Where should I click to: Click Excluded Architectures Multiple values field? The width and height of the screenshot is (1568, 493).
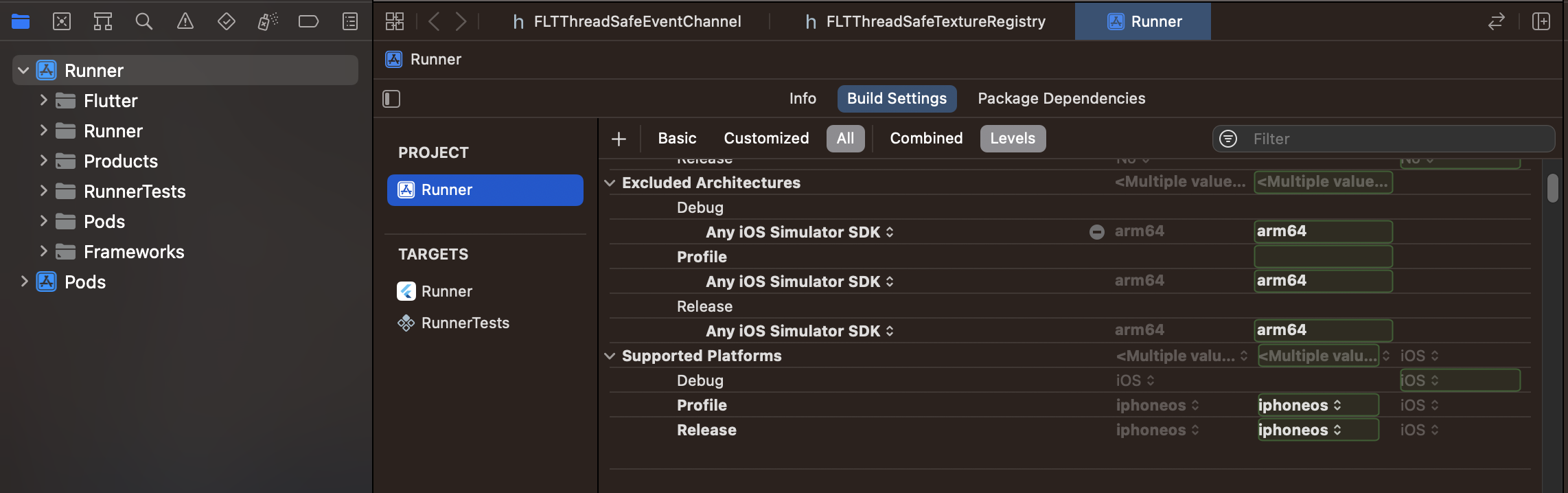(1324, 183)
